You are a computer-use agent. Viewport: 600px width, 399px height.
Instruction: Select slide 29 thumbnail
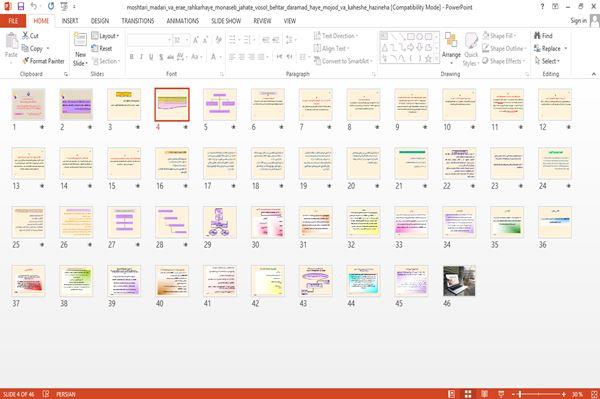tap(220, 222)
